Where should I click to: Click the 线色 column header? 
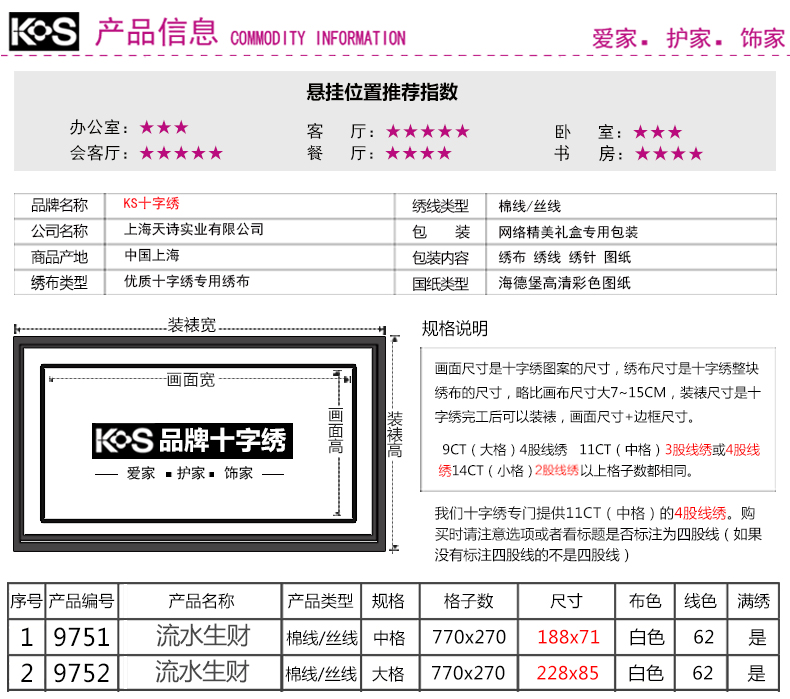[700, 601]
